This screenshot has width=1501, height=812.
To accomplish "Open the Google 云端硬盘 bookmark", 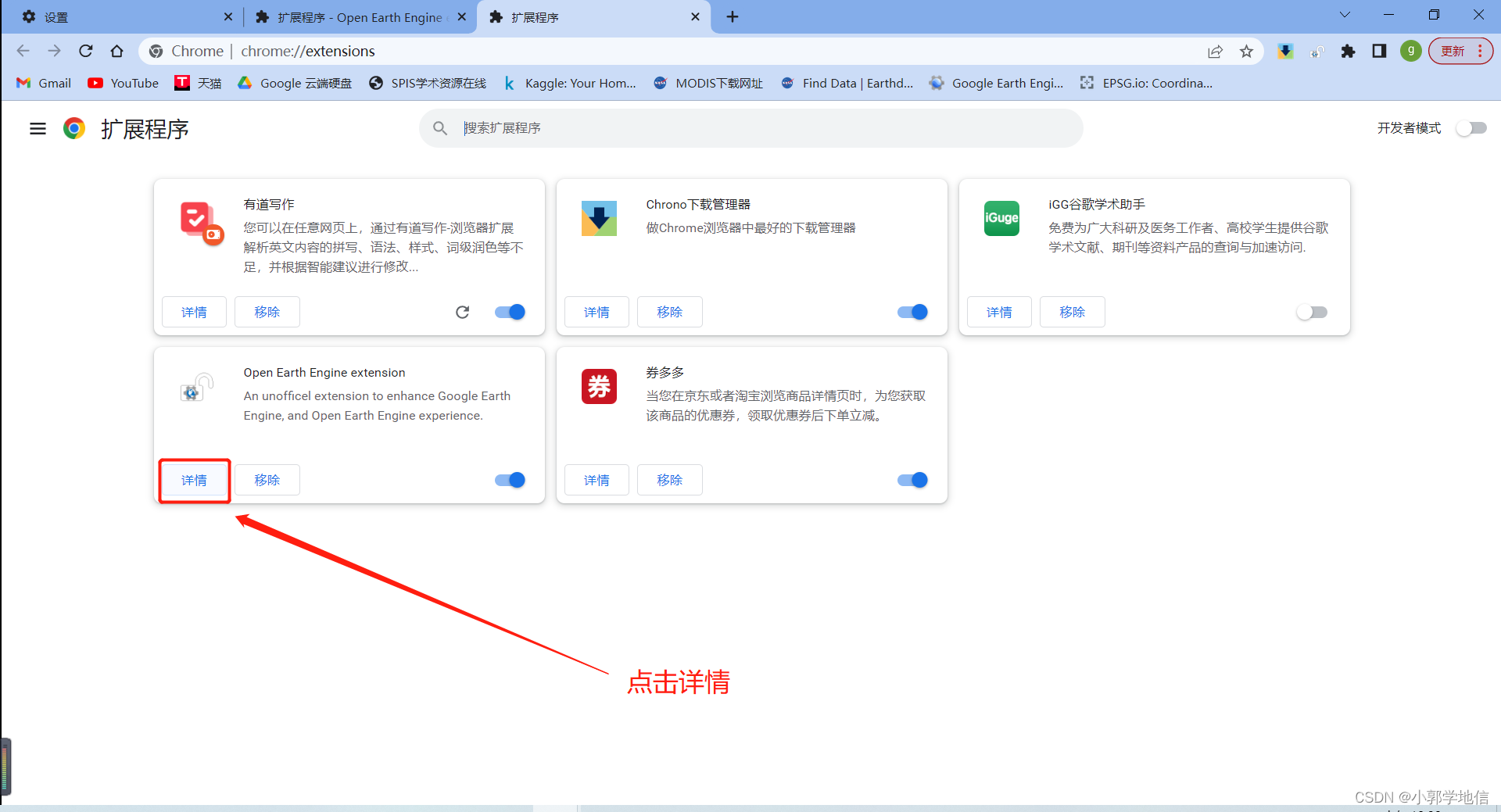I will coord(294,83).
